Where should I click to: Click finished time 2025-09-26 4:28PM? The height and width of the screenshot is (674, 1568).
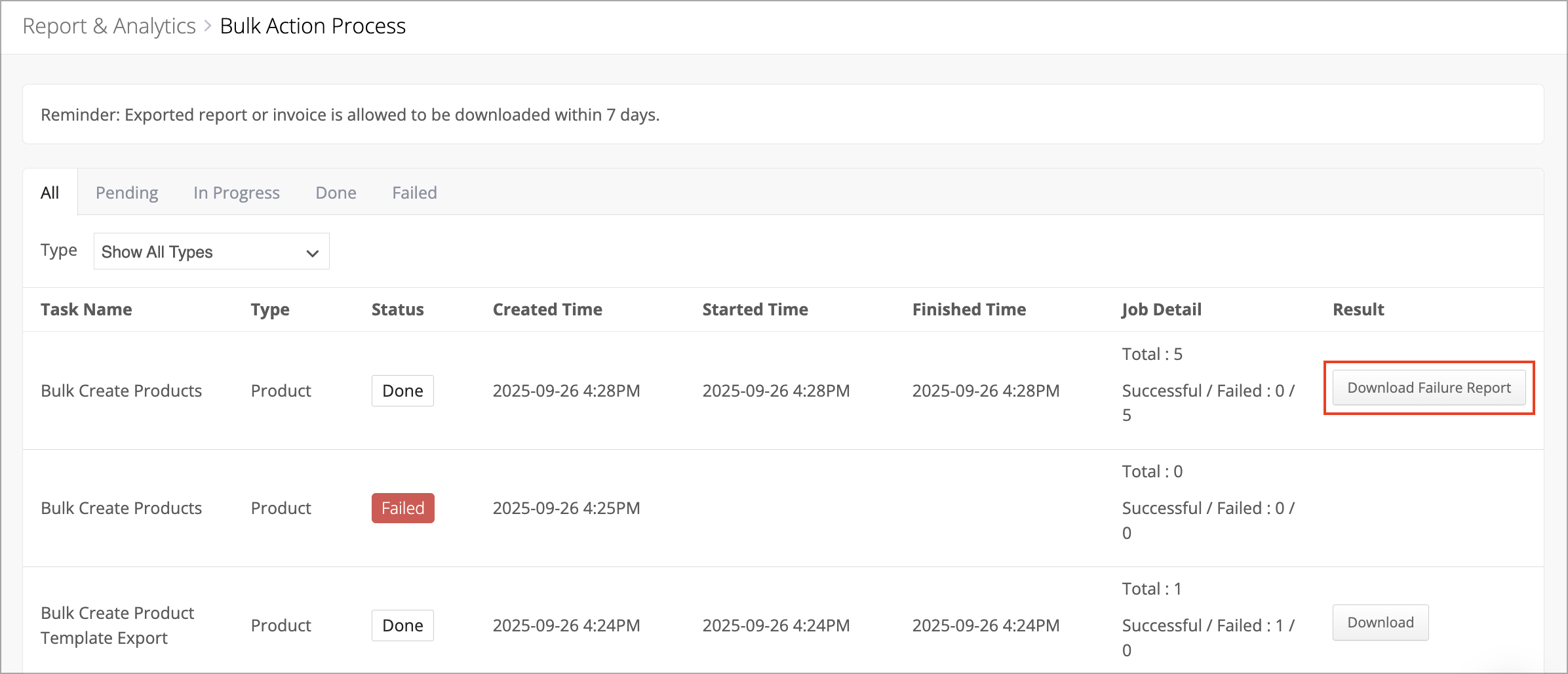click(x=986, y=391)
